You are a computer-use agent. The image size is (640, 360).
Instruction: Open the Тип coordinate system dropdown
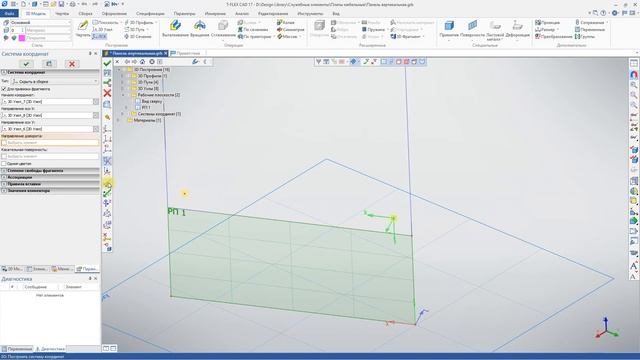click(x=54, y=81)
